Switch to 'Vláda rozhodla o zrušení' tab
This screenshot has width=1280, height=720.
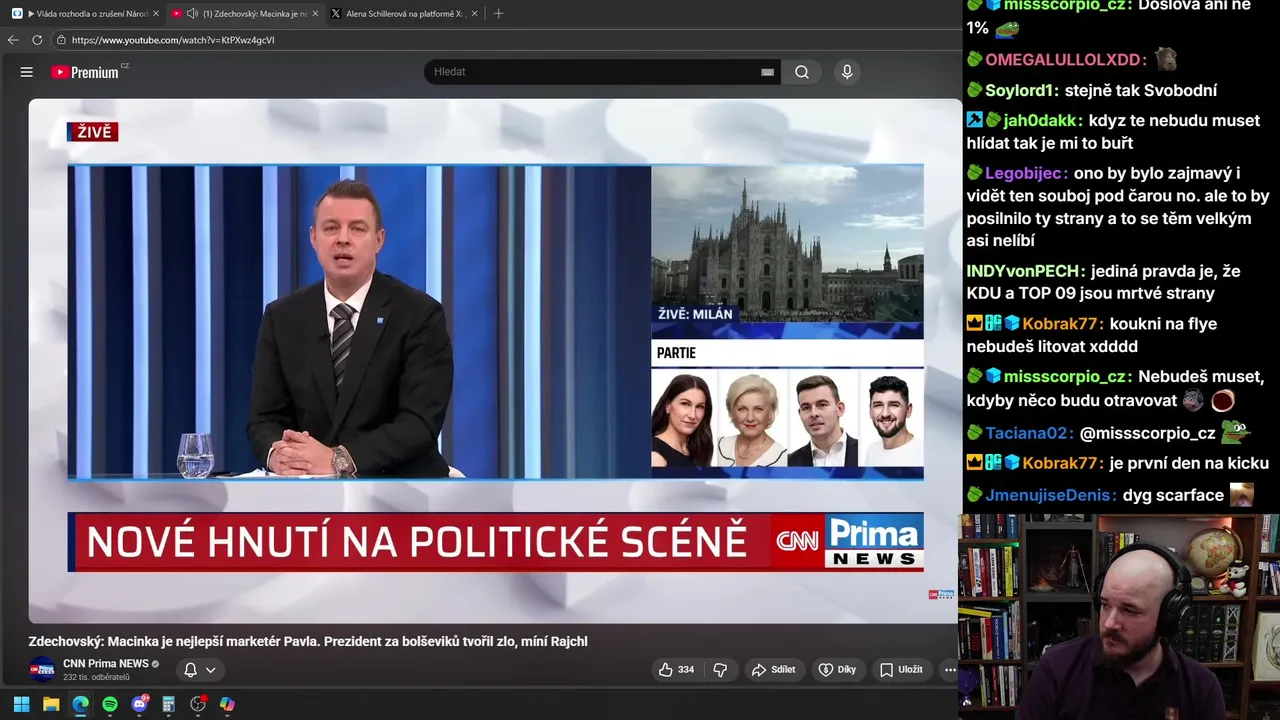click(85, 13)
